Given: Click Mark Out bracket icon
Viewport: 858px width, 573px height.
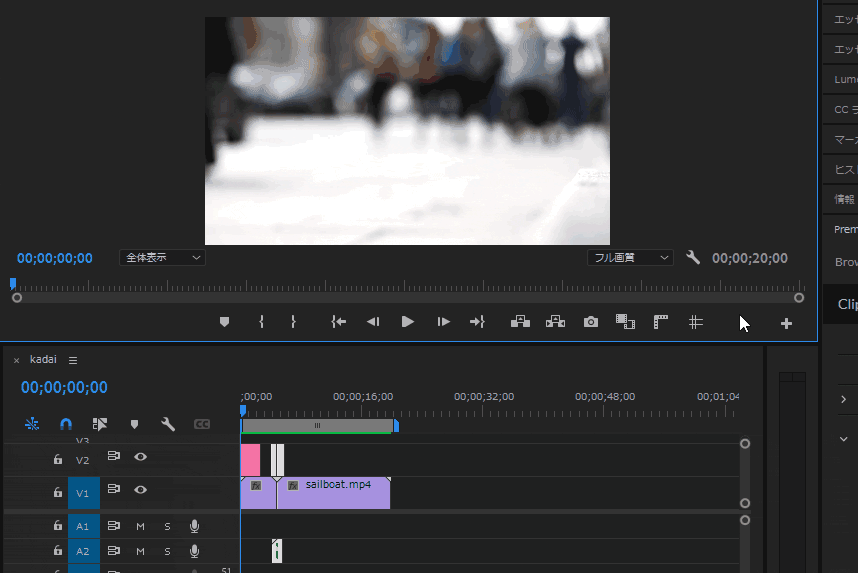Looking at the screenshot, I should coord(293,322).
